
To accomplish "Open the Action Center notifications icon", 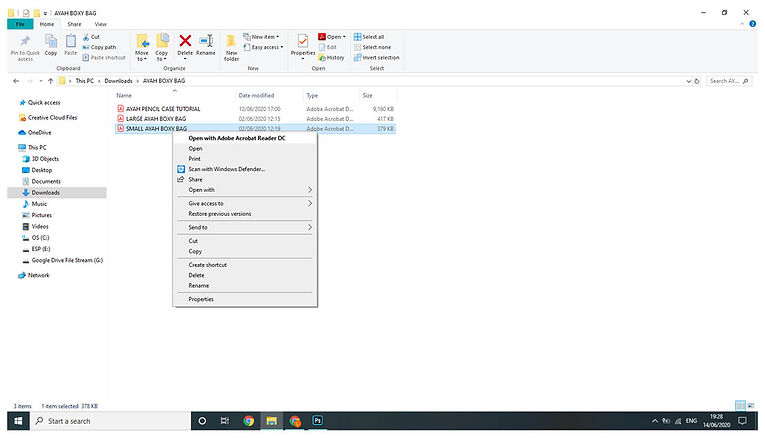I will click(x=743, y=421).
